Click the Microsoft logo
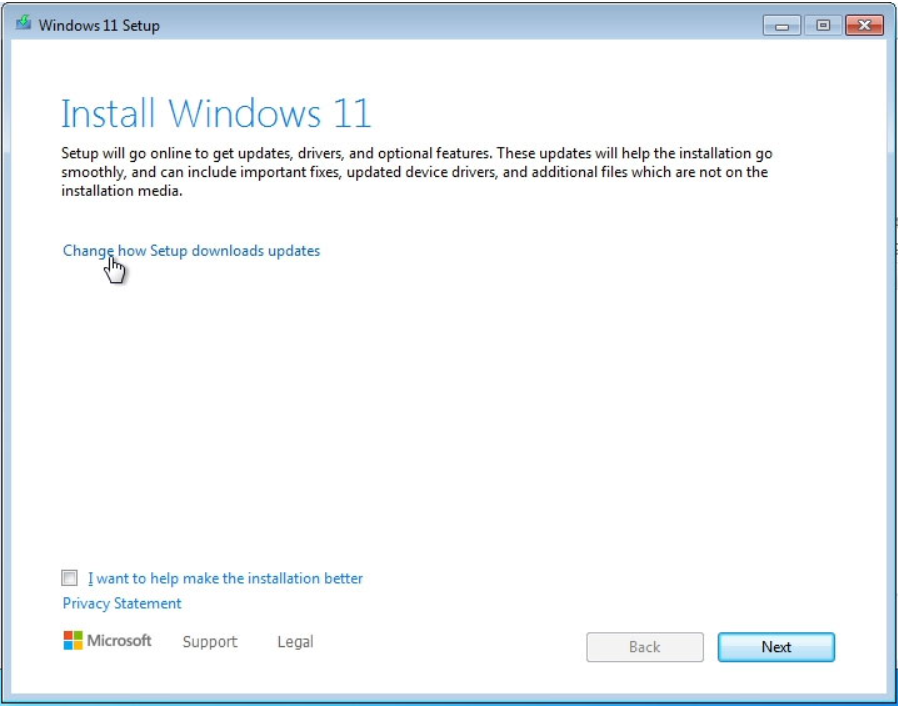Viewport: 898px width, 706px height. [107, 641]
